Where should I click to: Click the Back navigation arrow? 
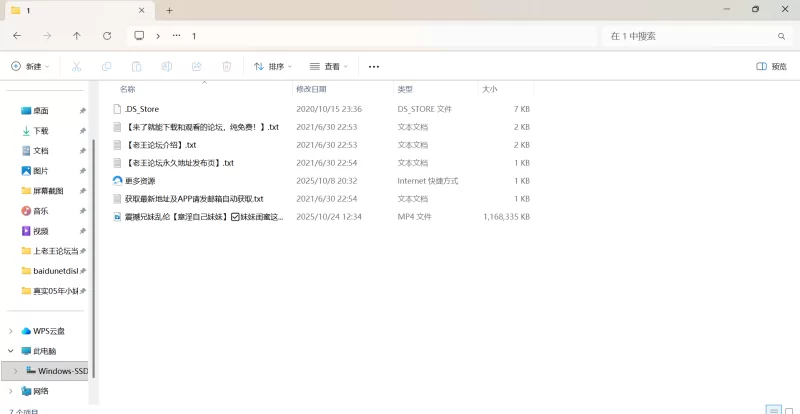click(x=17, y=36)
